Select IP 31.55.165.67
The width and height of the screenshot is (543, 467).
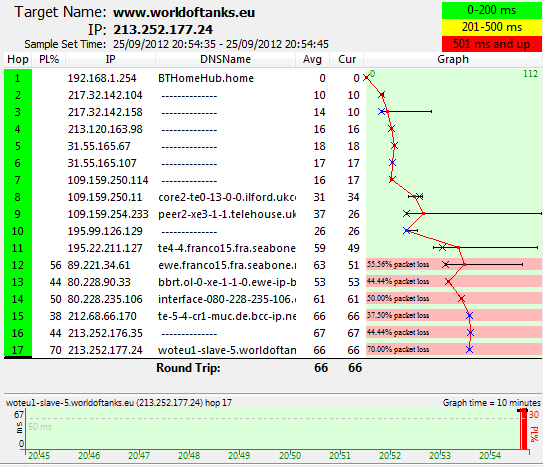pos(99,146)
